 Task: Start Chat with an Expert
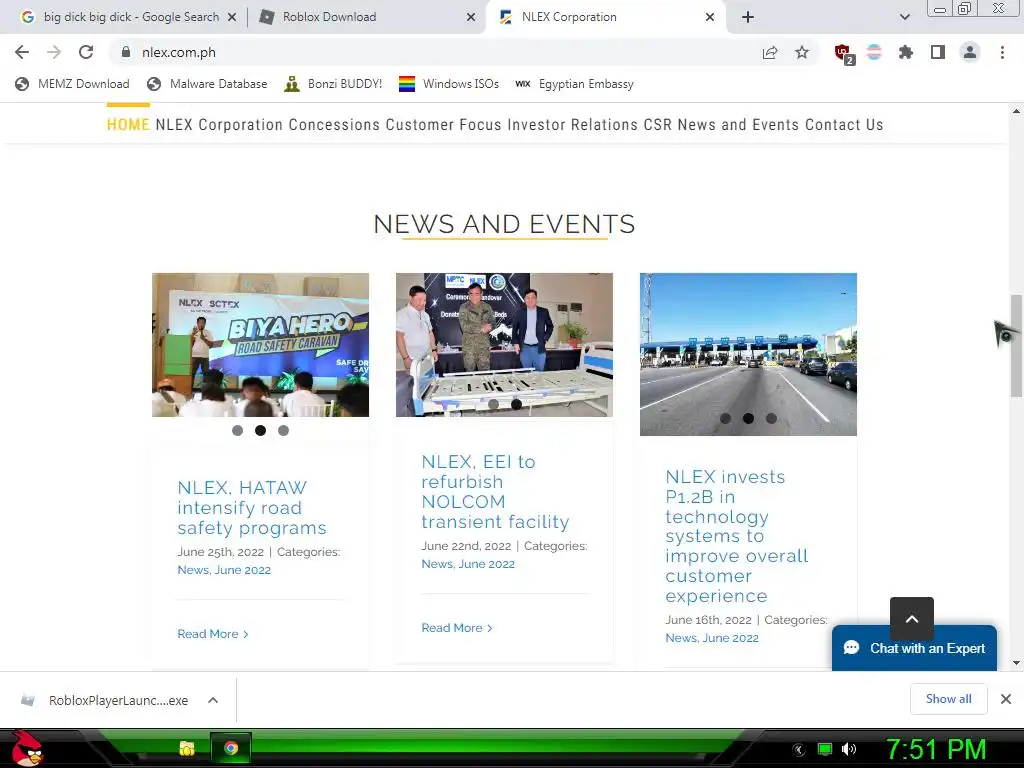point(914,648)
